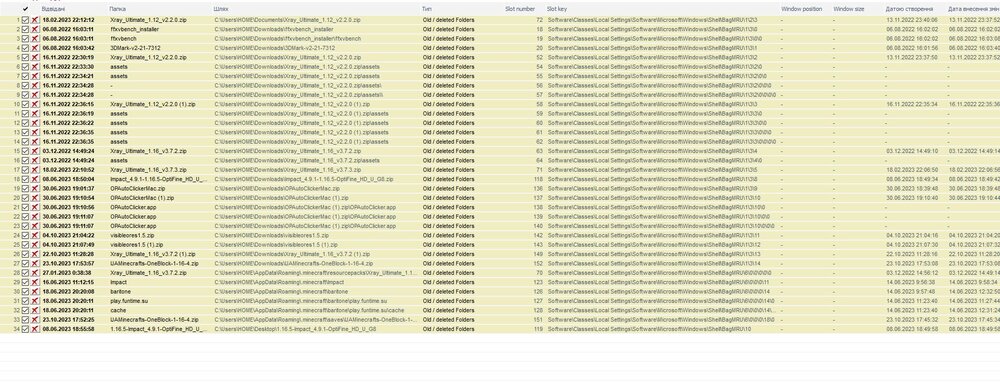This screenshot has width=1000, height=382.
Task: Toggle the select-all checkmark in the header
Action: pyautogui.click(x=26, y=9)
